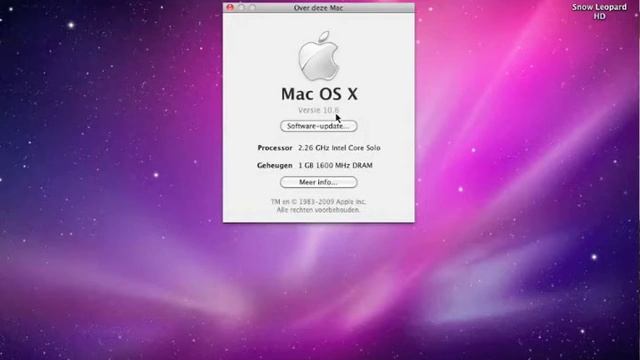Click the Processor label
The image size is (640, 360).
coord(275,148)
